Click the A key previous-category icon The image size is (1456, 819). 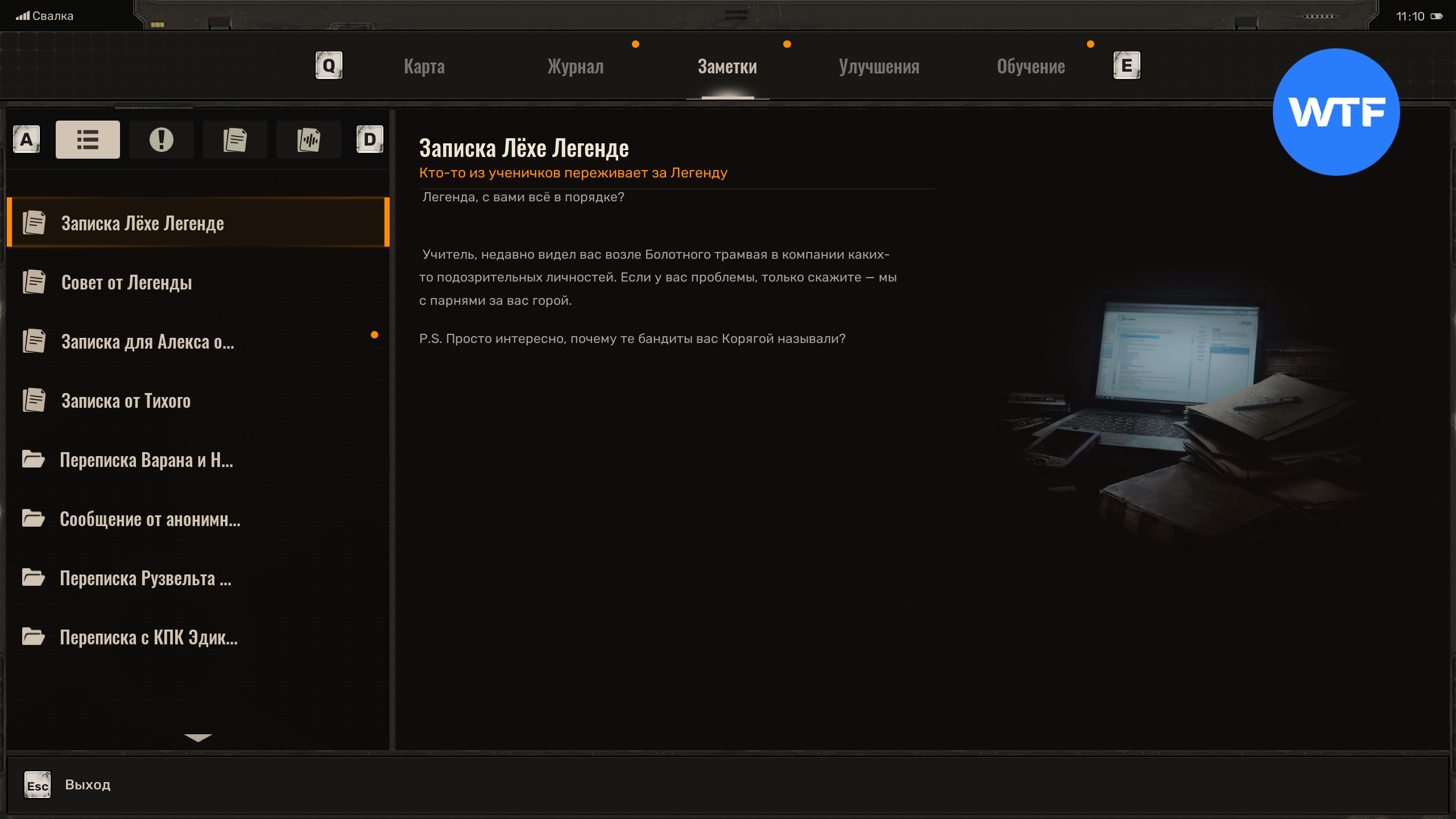click(x=27, y=139)
